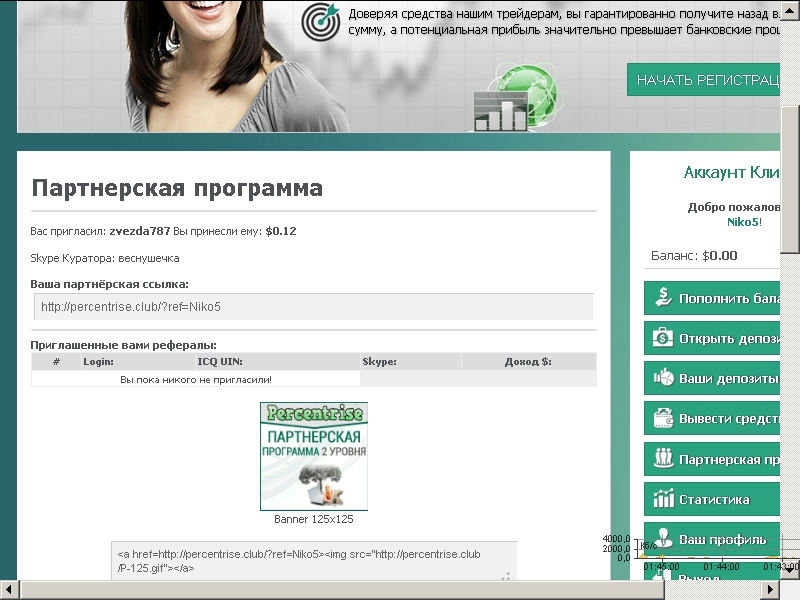Click the horizontal scrollbar left arrow
The image size is (800, 600).
10,590
